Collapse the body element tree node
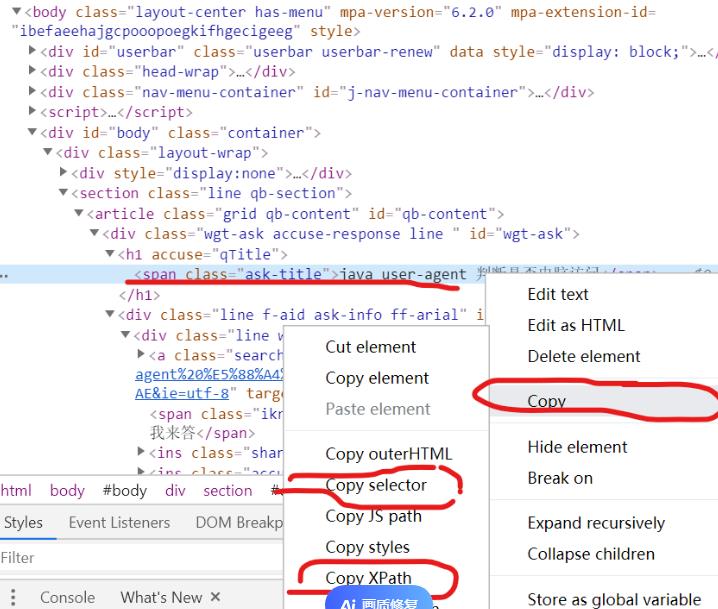 coord(16,11)
